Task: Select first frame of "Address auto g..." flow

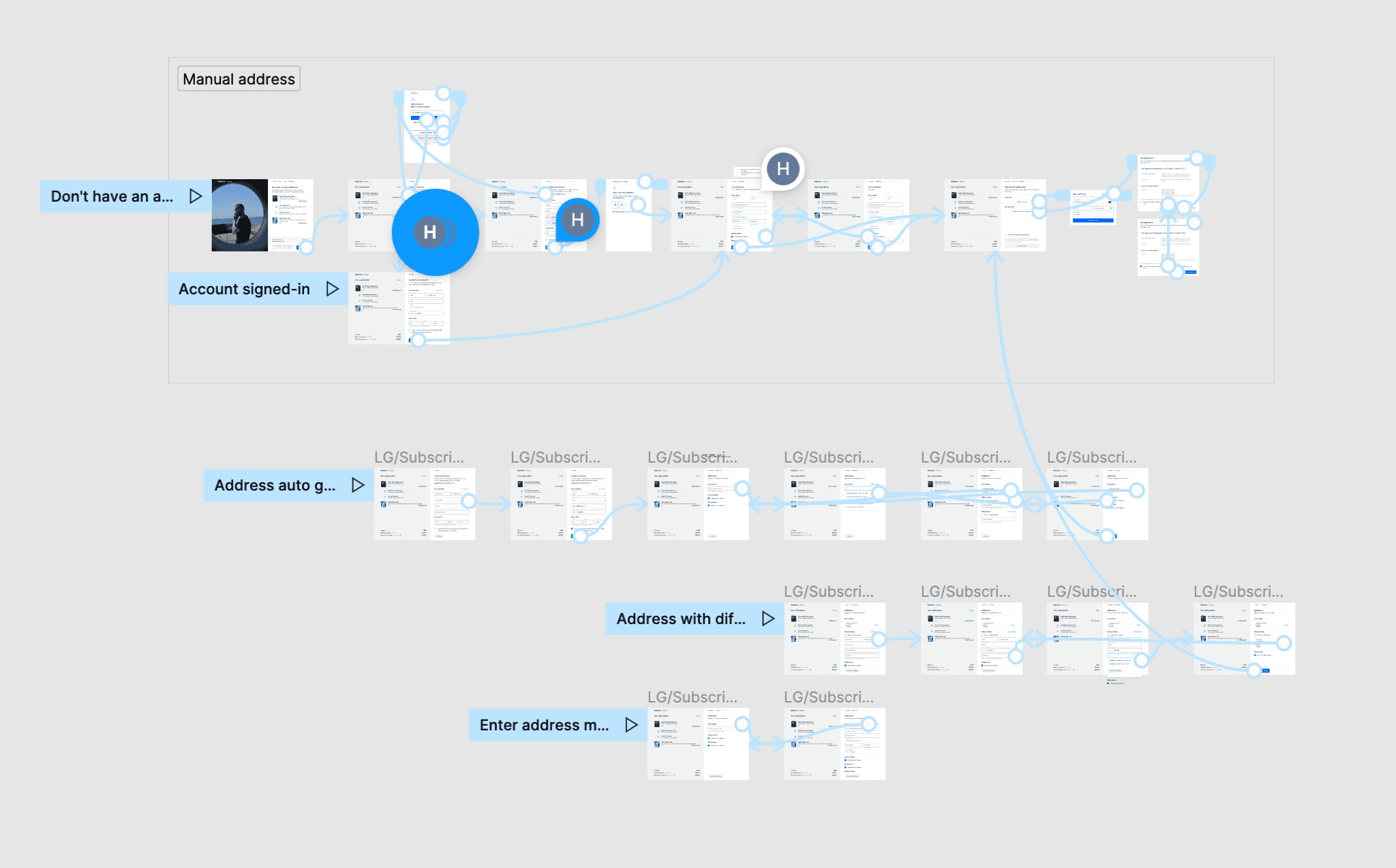Action: click(x=425, y=504)
